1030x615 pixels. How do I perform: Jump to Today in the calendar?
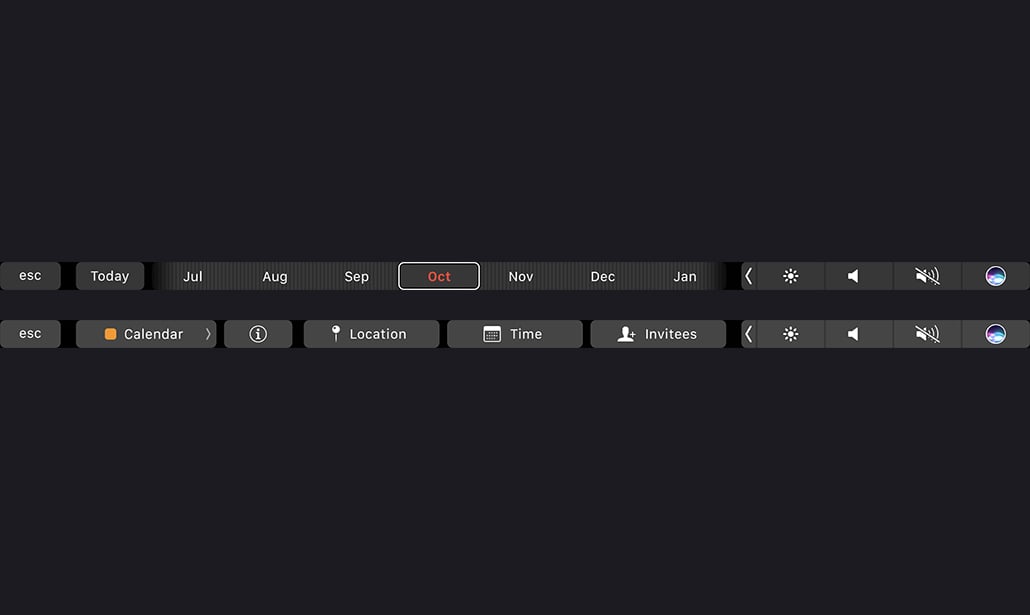pos(110,276)
